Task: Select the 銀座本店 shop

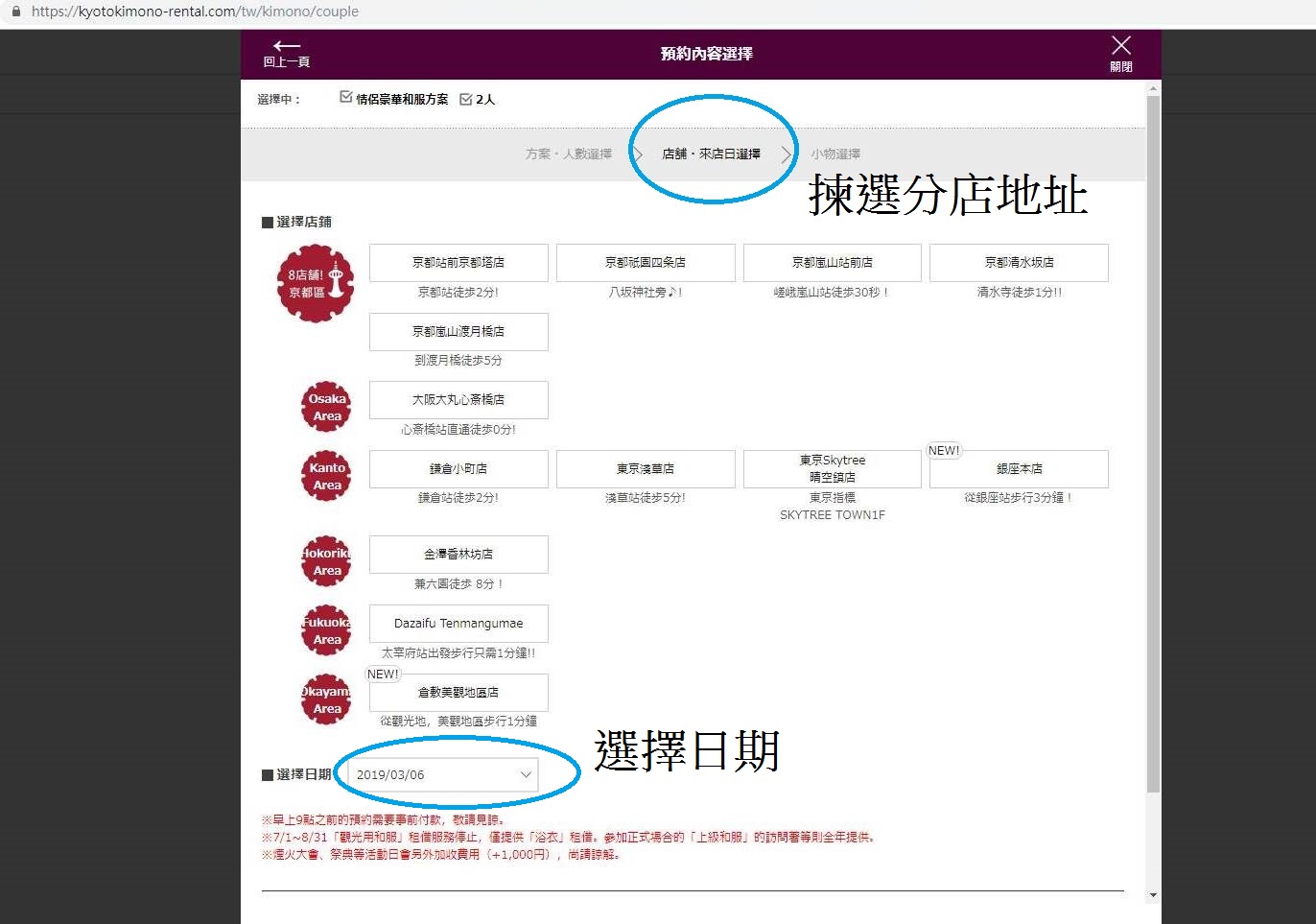Action: pyautogui.click(x=1019, y=468)
